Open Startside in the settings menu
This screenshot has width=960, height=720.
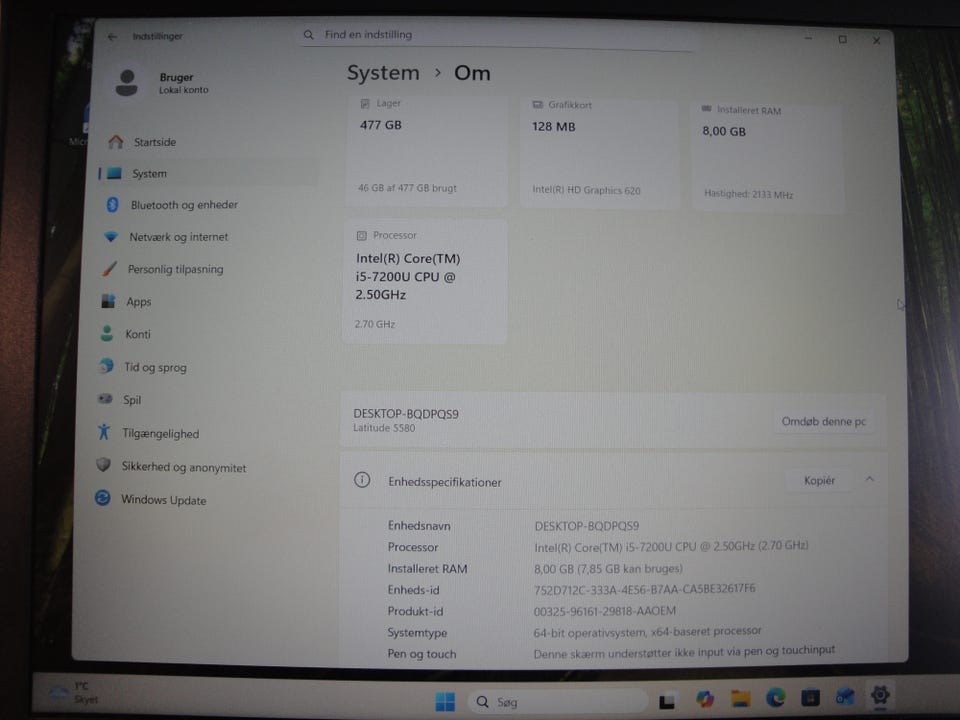click(x=155, y=142)
